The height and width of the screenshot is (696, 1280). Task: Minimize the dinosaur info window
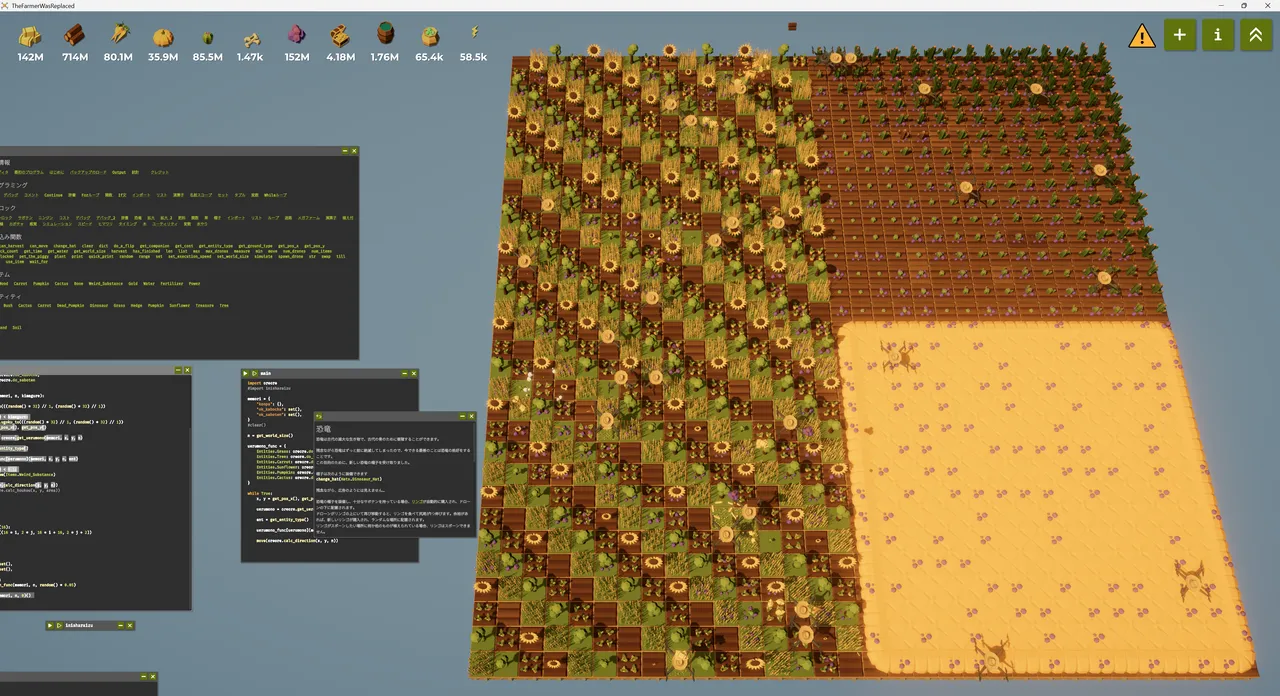click(462, 416)
